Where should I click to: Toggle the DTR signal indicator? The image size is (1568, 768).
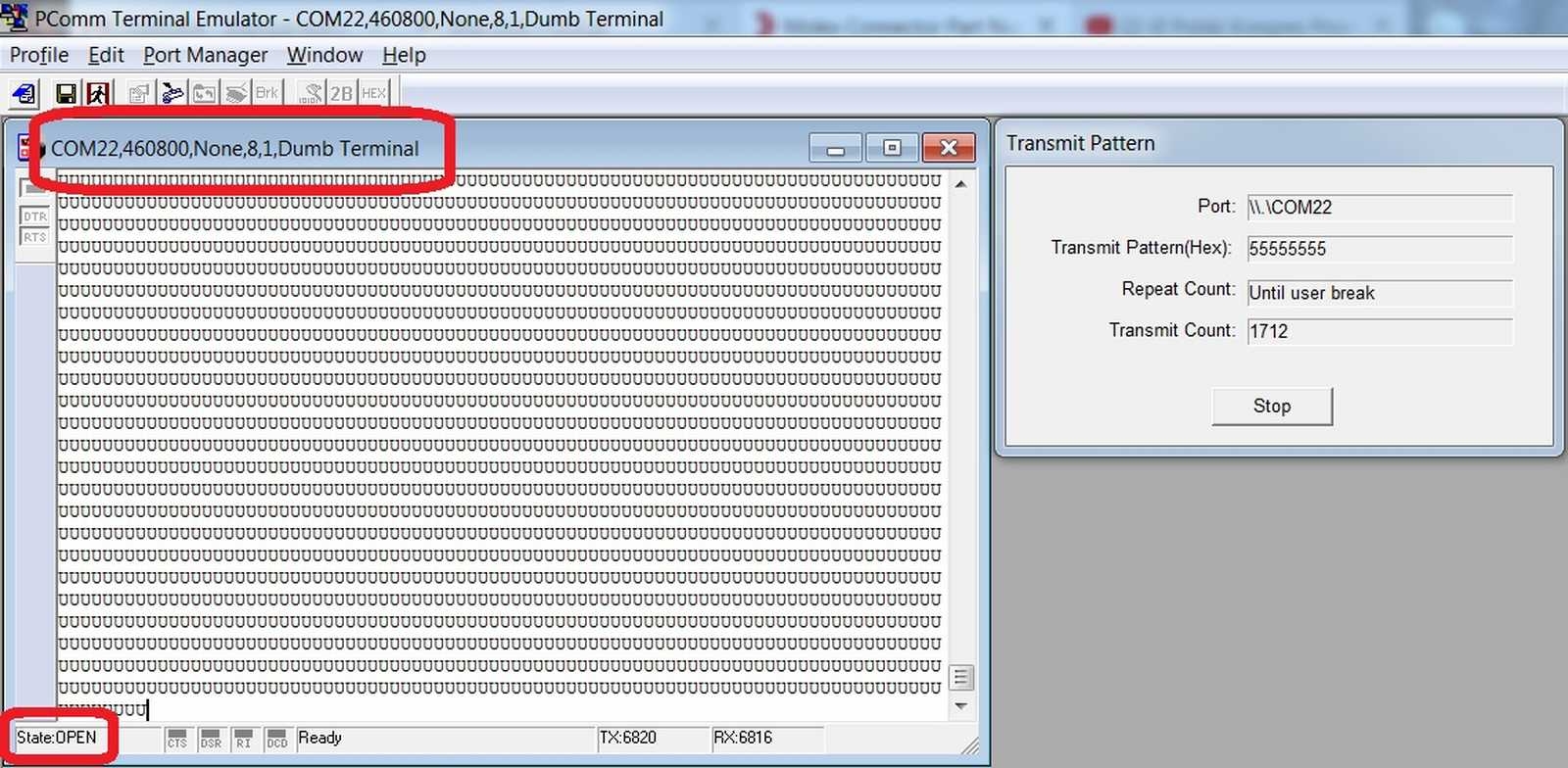coord(35,216)
